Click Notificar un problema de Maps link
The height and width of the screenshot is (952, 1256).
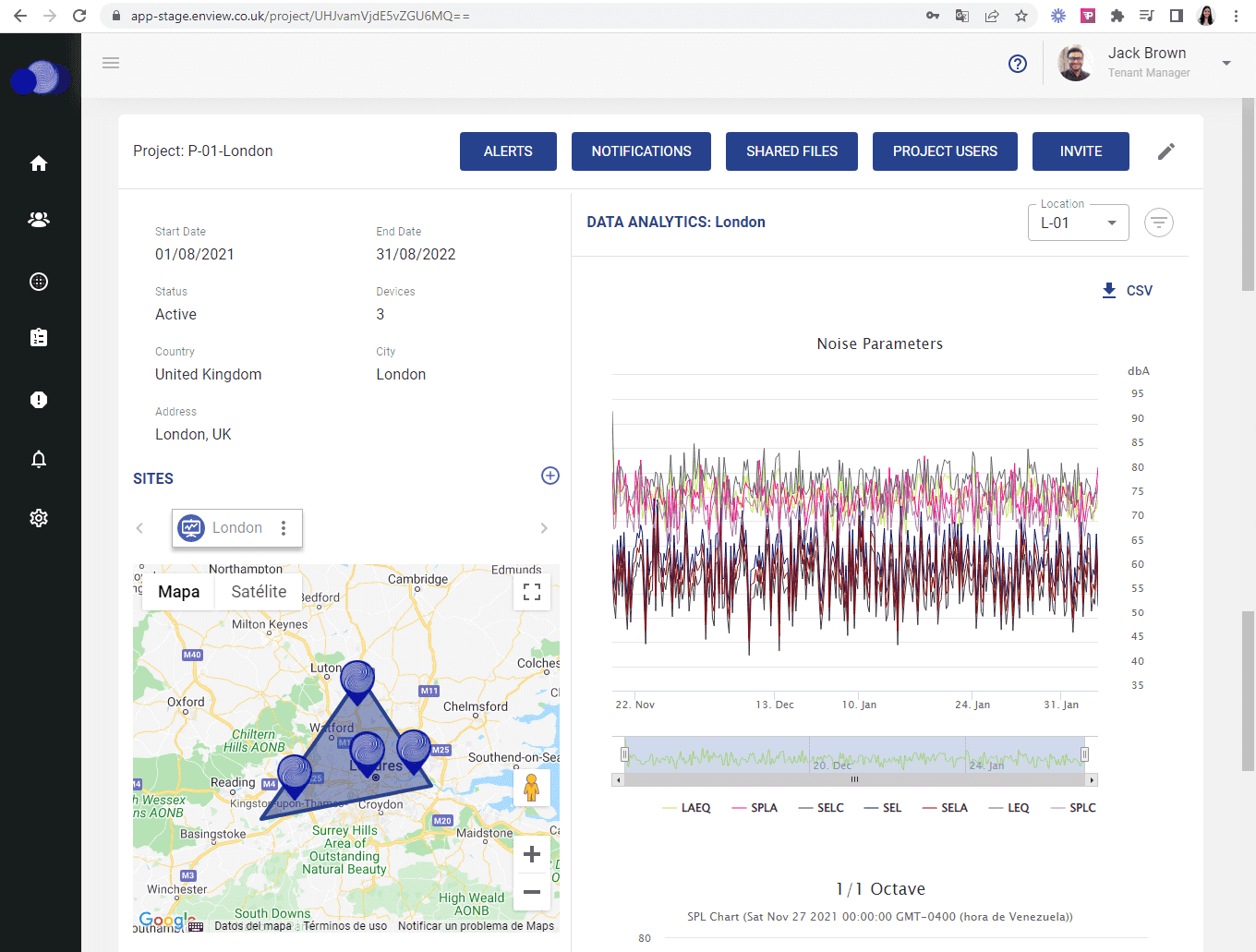[476, 926]
